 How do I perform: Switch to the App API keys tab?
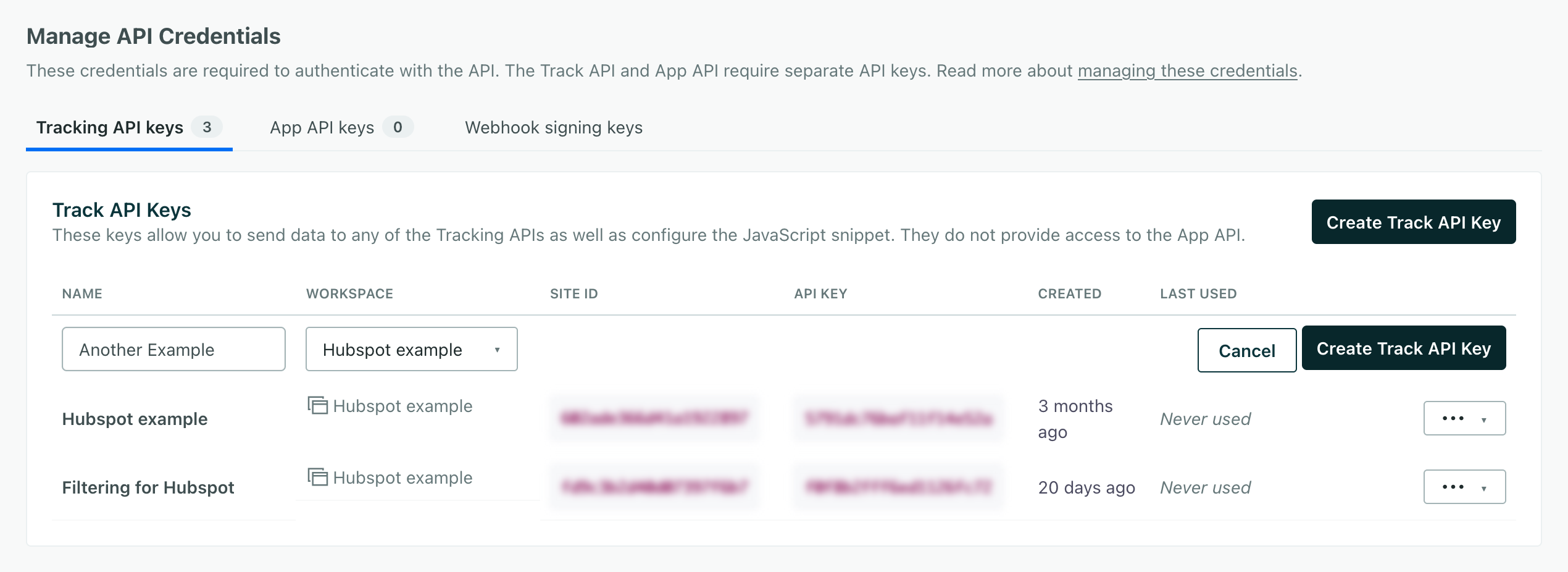(322, 127)
